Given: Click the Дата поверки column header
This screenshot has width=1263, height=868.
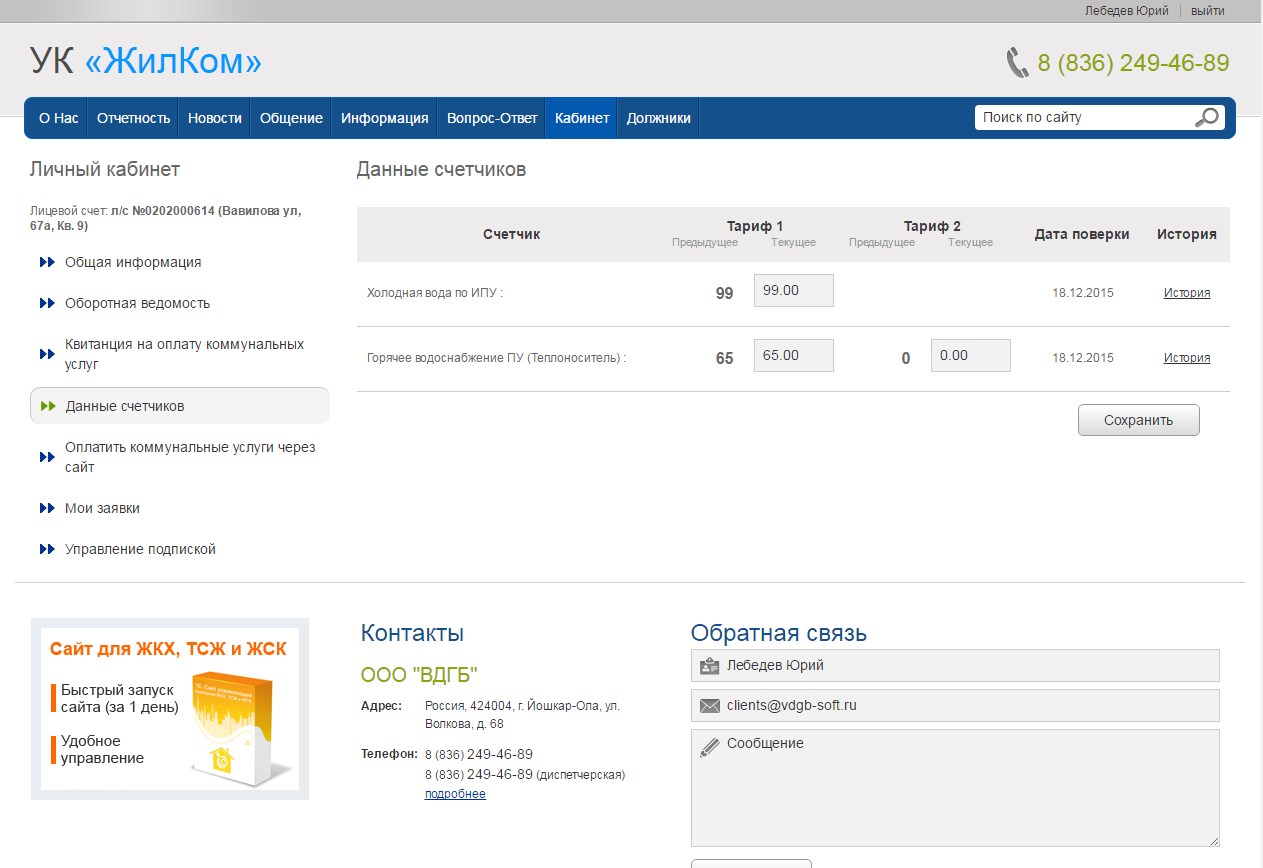Looking at the screenshot, I should pyautogui.click(x=1082, y=234).
